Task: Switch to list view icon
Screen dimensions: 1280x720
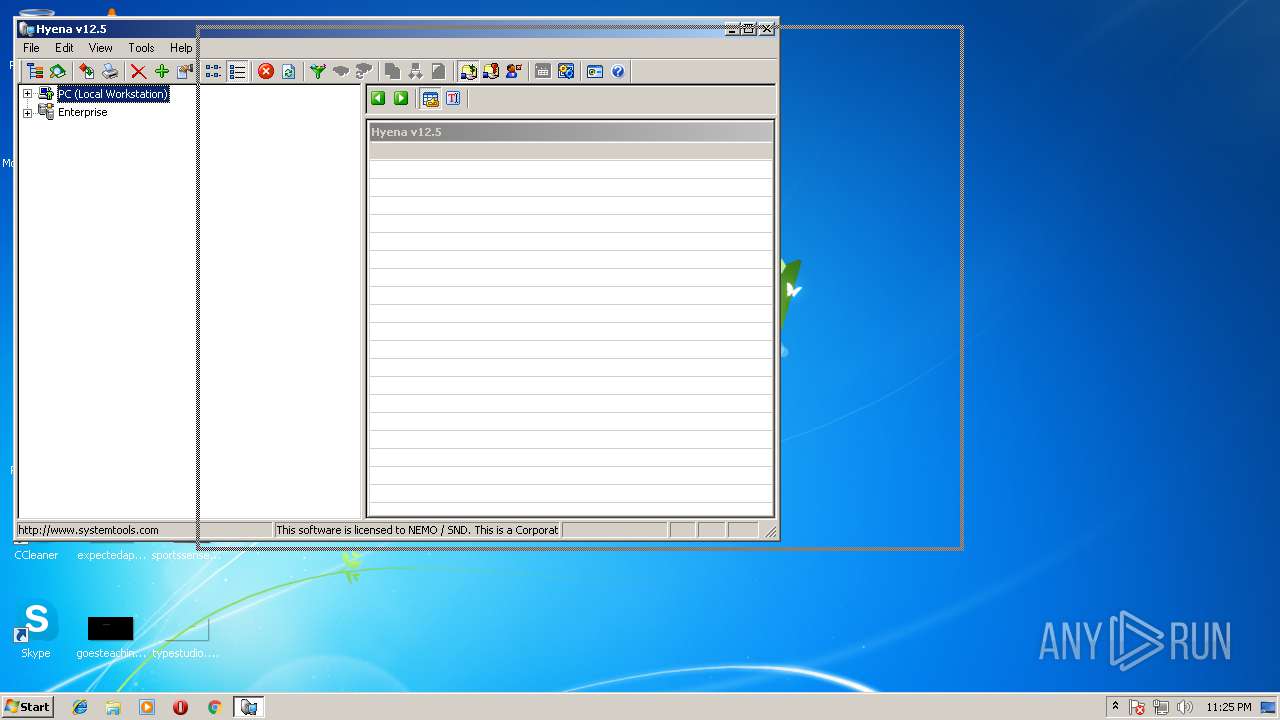Action: click(x=237, y=71)
